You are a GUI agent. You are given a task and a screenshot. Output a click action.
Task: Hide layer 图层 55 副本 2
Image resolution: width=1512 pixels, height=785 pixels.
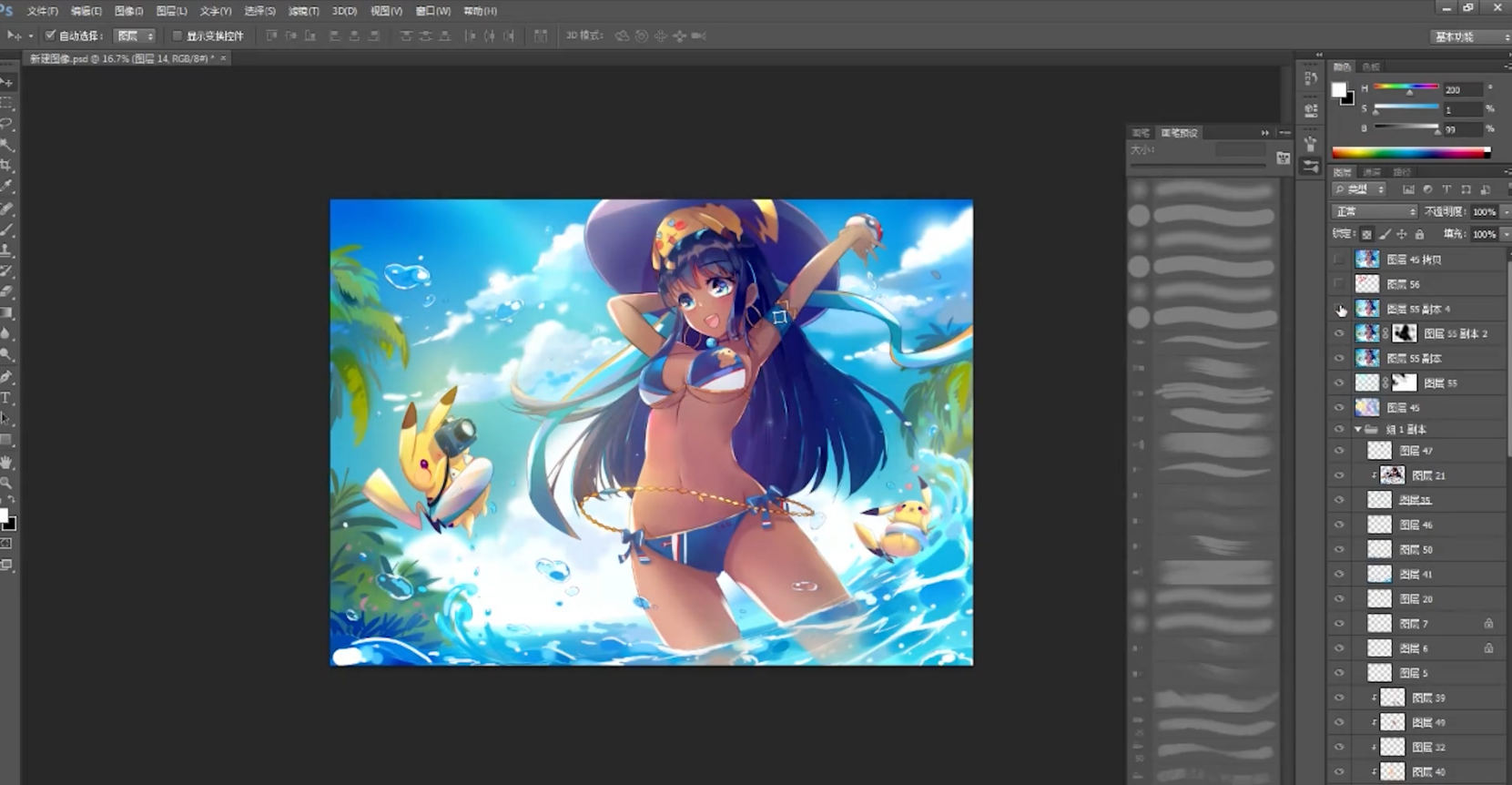click(1339, 333)
